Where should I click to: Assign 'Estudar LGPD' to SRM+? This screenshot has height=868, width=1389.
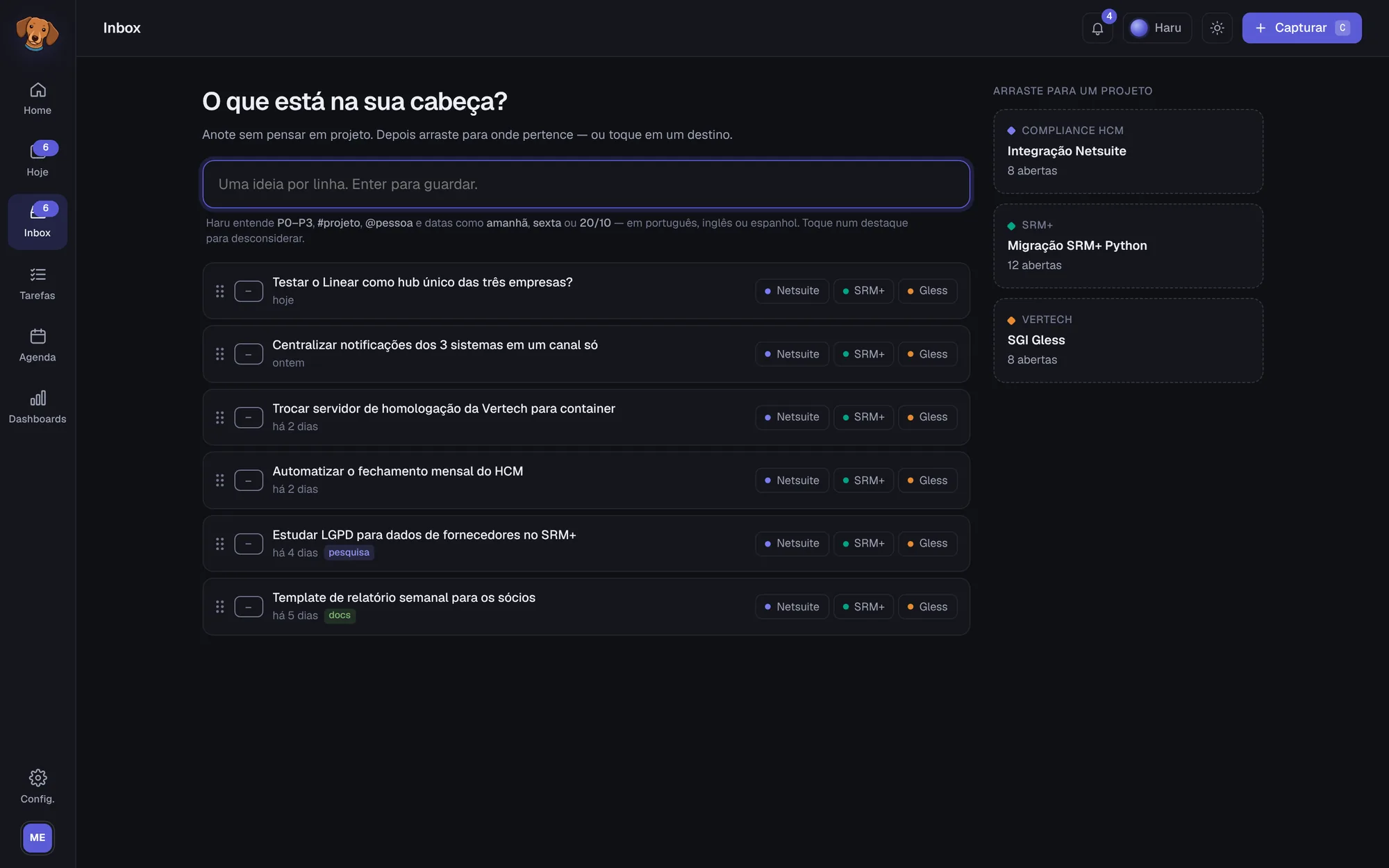[863, 544]
